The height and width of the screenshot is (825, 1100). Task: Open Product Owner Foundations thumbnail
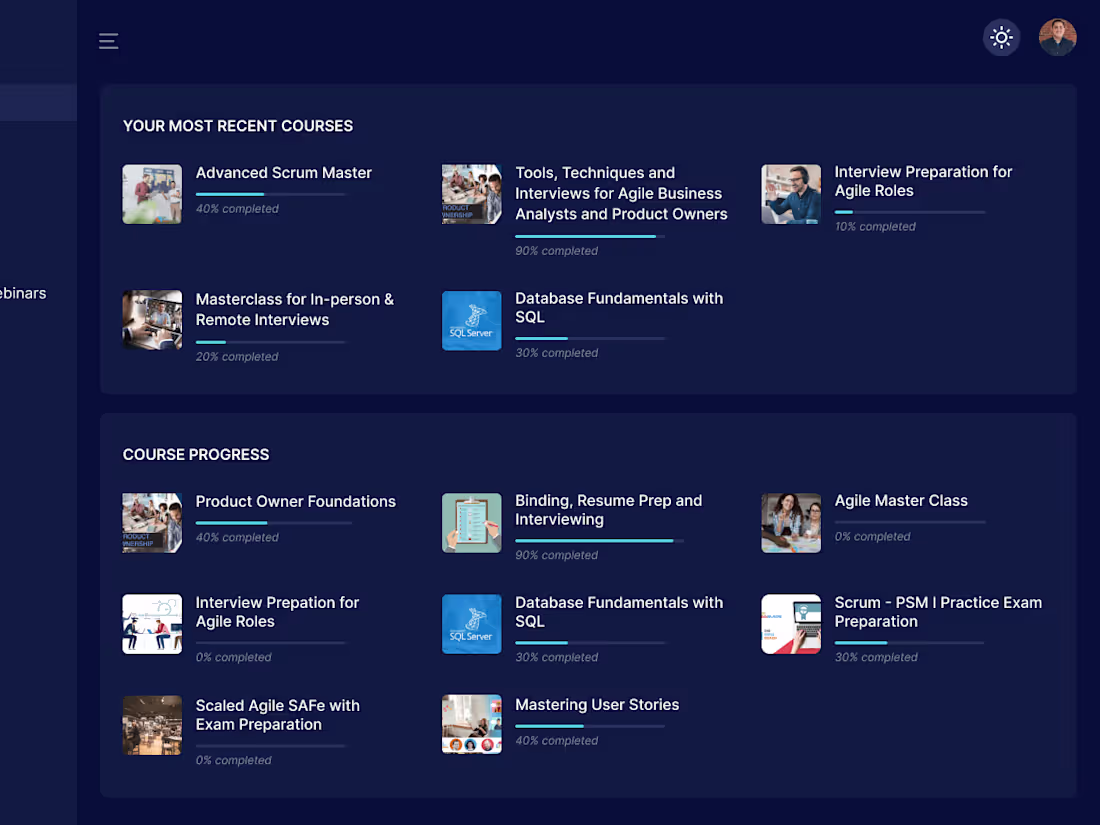click(x=152, y=523)
